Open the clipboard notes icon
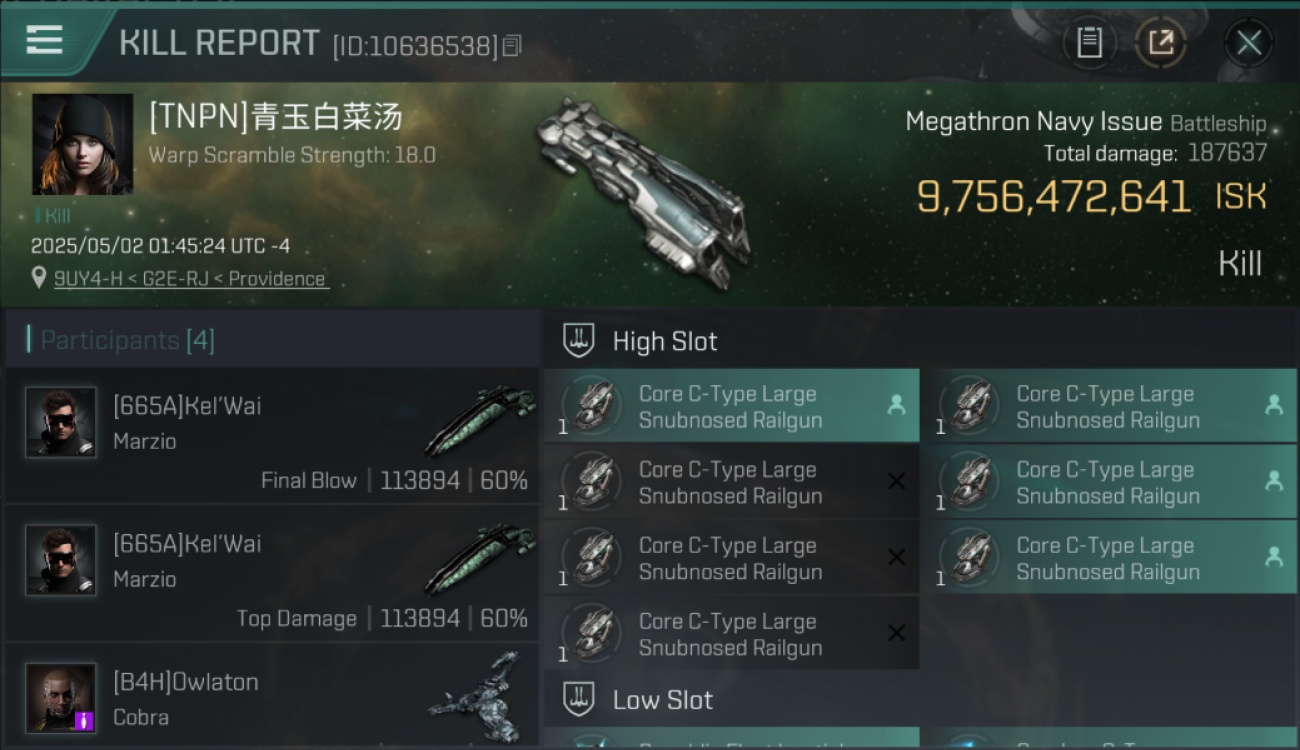The image size is (1300, 750). point(1089,42)
